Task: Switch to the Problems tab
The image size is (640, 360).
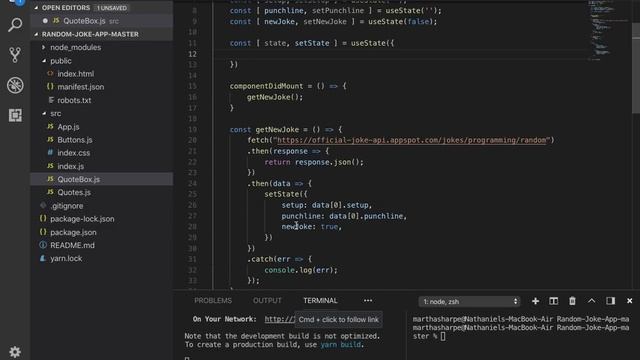Action: 213,301
